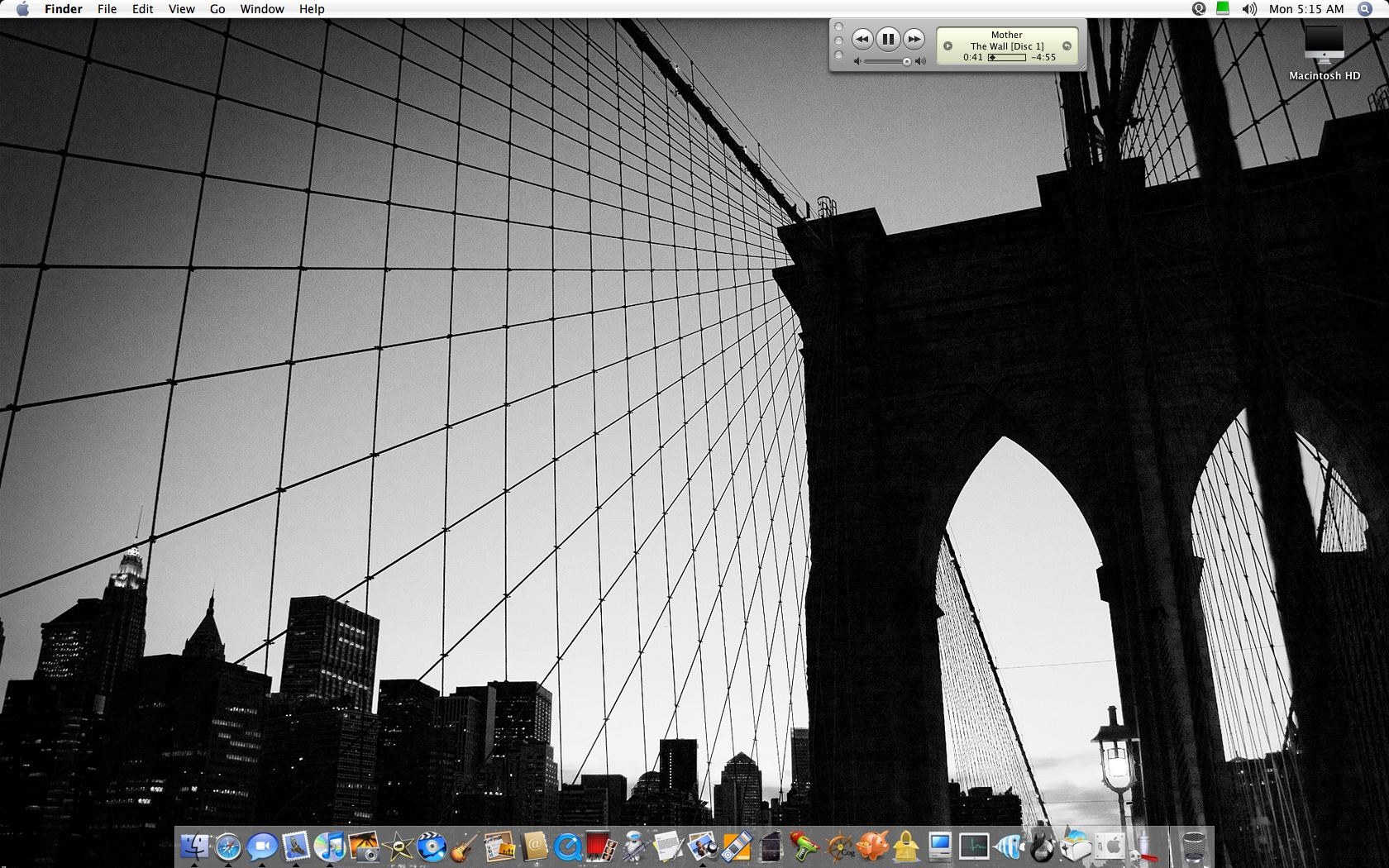
Task: Open the Help menu
Action: pyautogui.click(x=312, y=9)
